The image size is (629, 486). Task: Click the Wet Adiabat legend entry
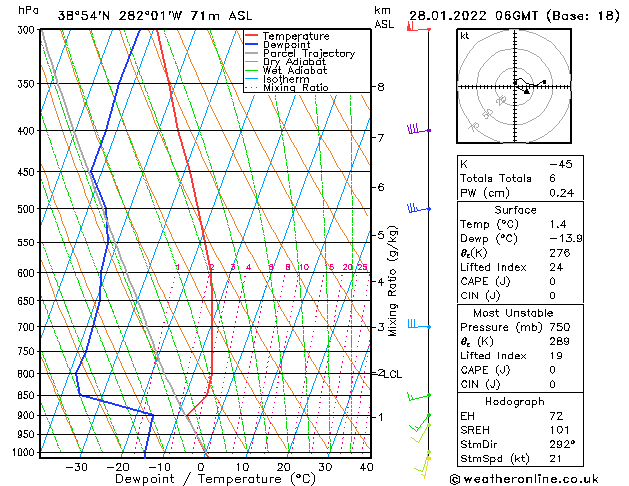point(295,71)
